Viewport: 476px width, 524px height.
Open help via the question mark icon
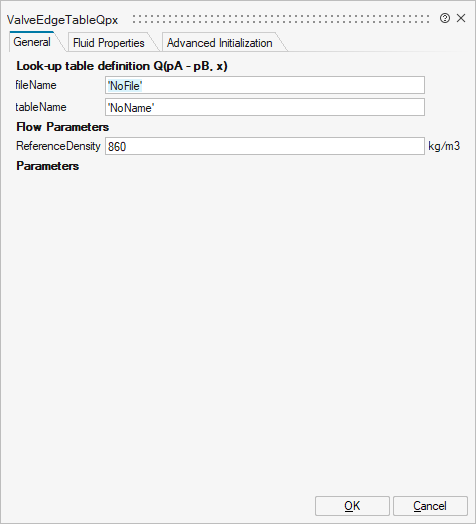445,18
